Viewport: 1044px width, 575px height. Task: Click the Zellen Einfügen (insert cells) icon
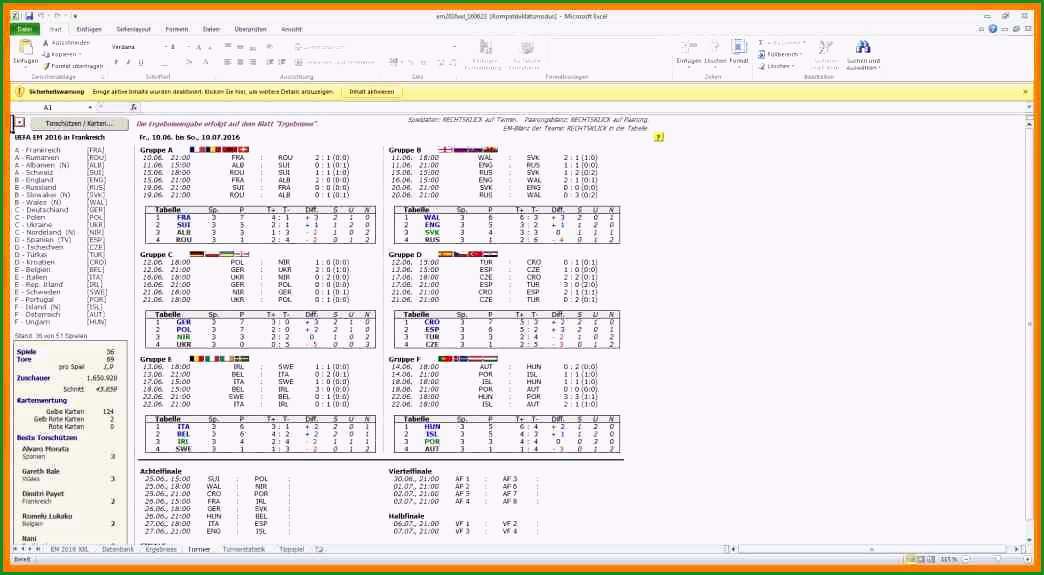click(x=688, y=47)
